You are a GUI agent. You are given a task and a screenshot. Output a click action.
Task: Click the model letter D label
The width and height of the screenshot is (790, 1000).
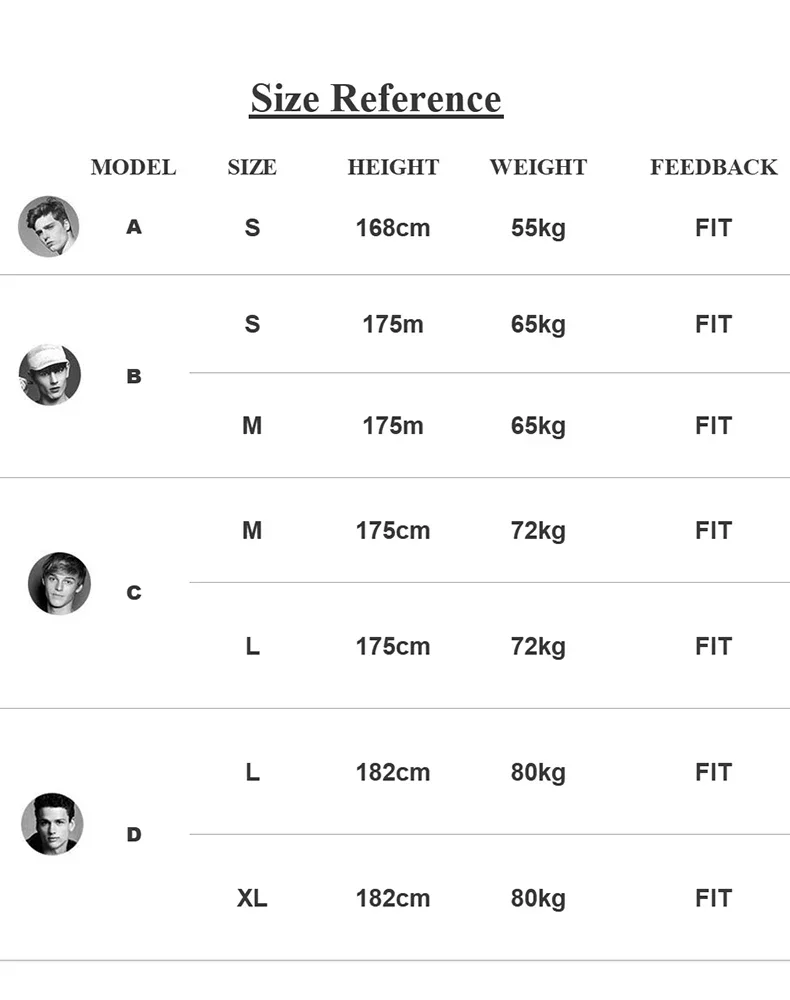(x=134, y=834)
